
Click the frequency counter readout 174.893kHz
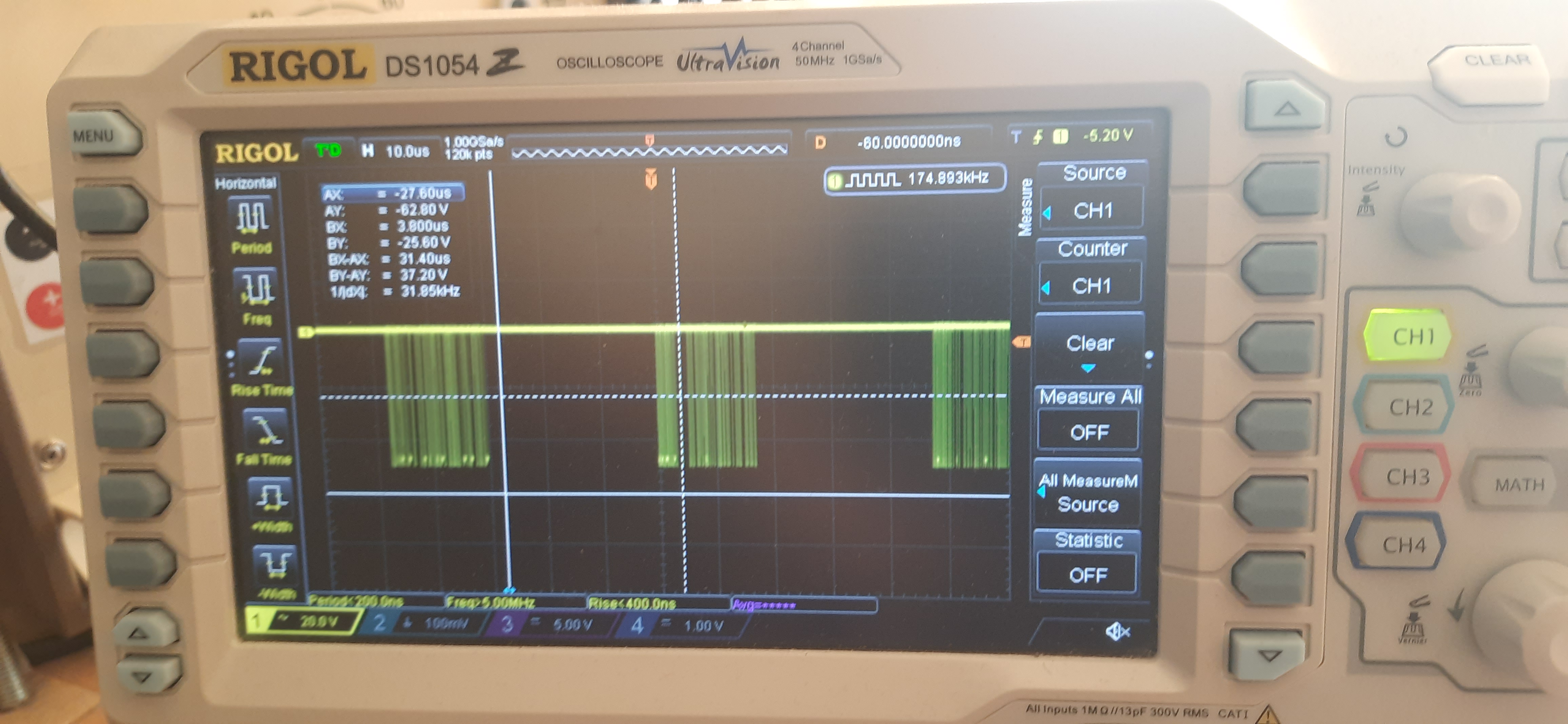914,179
